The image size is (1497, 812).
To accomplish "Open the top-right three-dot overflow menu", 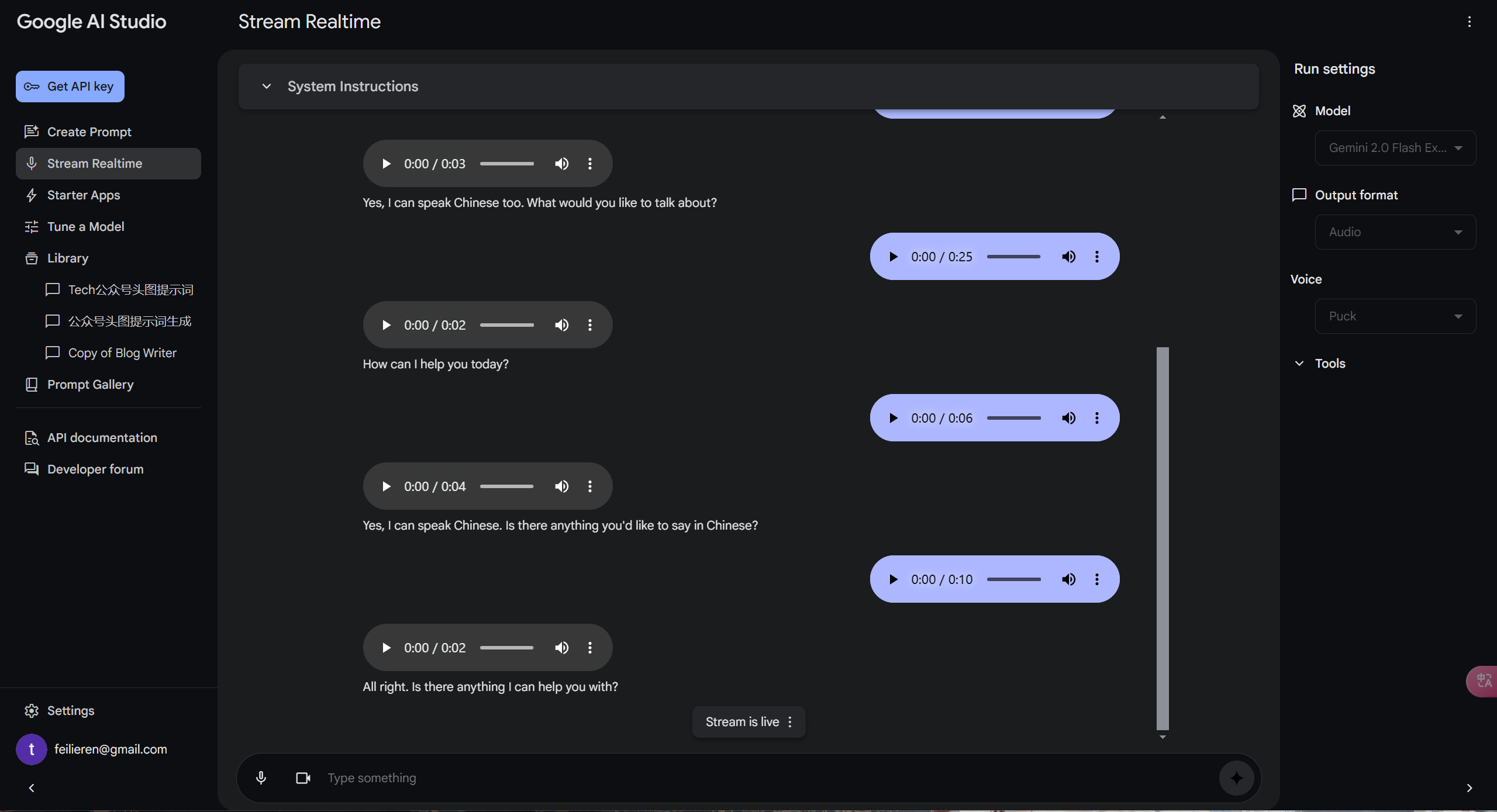I will click(1469, 22).
